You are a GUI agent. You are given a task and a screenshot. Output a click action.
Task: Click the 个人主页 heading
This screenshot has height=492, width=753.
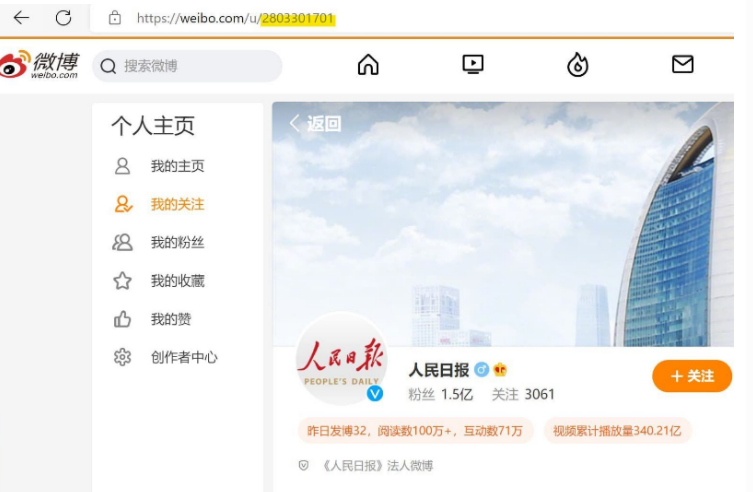coord(153,126)
